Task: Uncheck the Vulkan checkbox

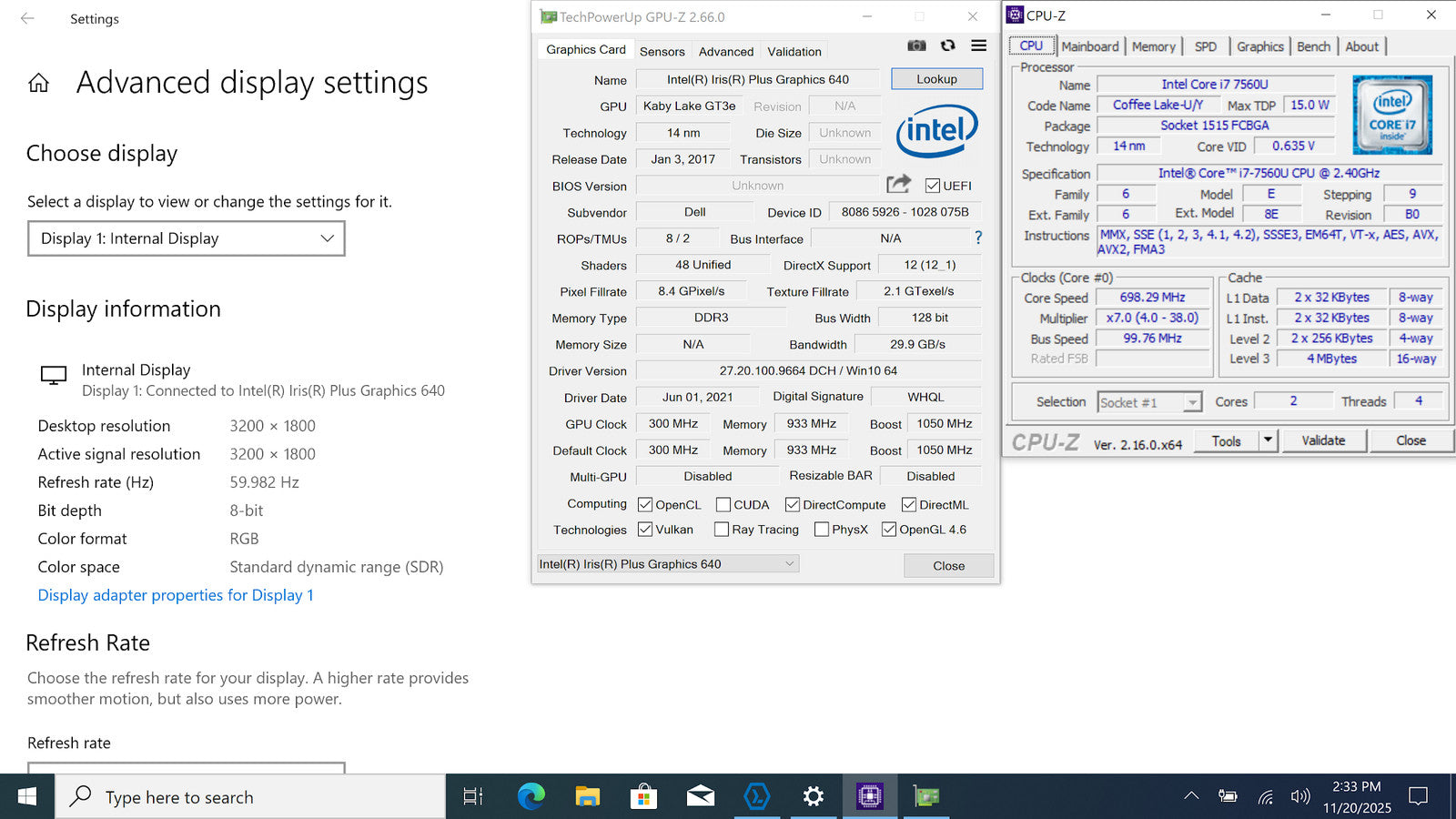Action: click(645, 530)
